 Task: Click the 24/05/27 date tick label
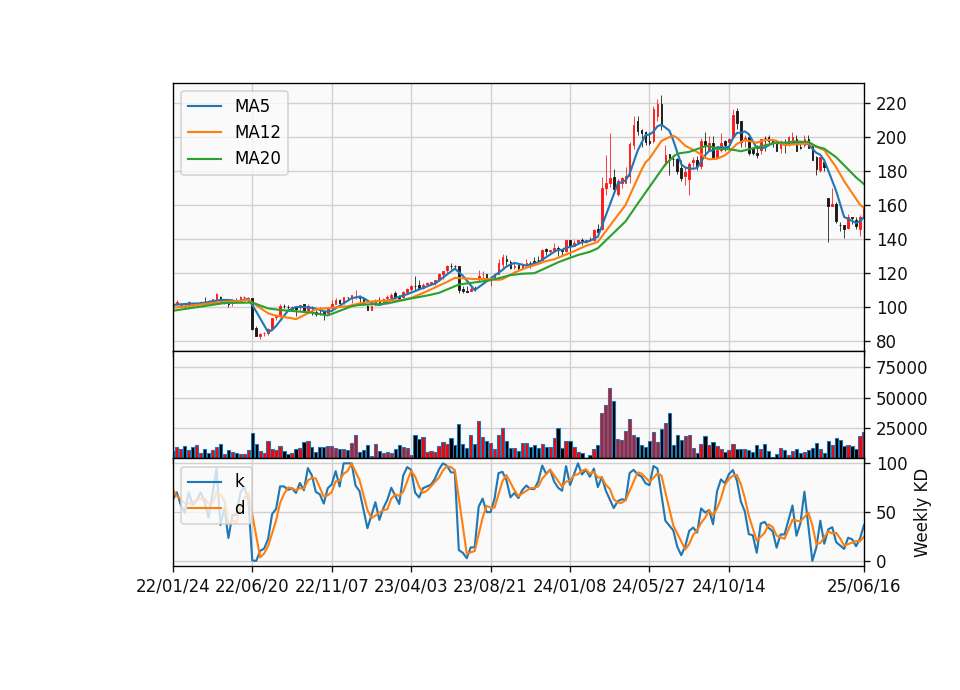649,586
